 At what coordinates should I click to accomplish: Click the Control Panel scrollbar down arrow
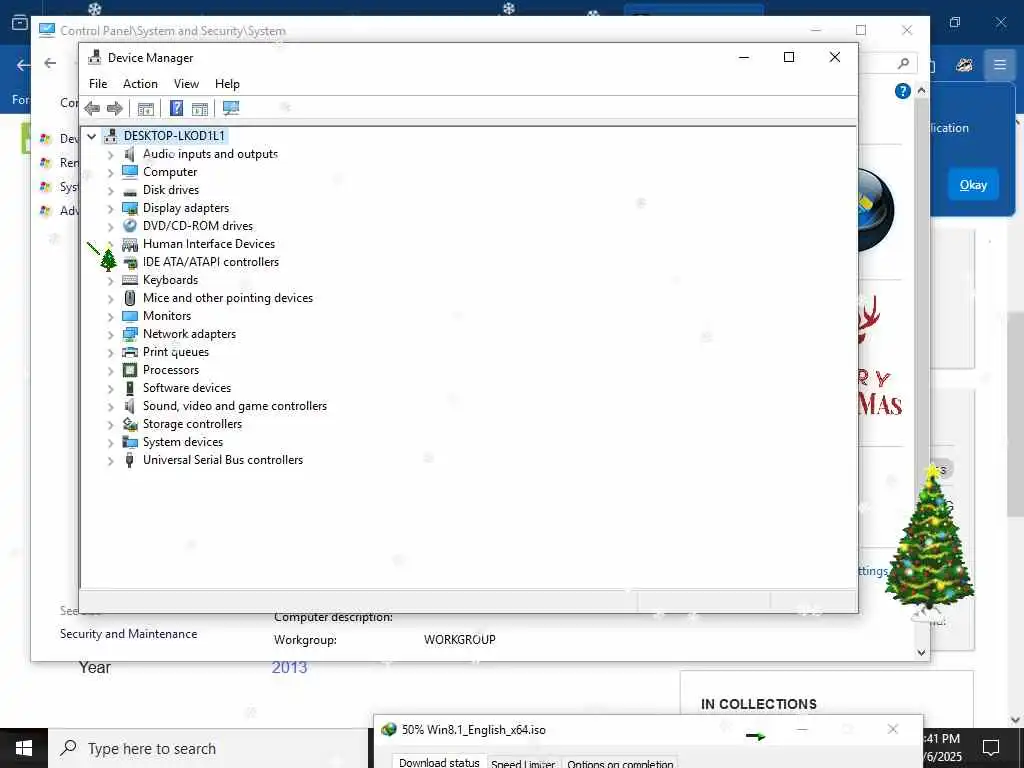[921, 652]
